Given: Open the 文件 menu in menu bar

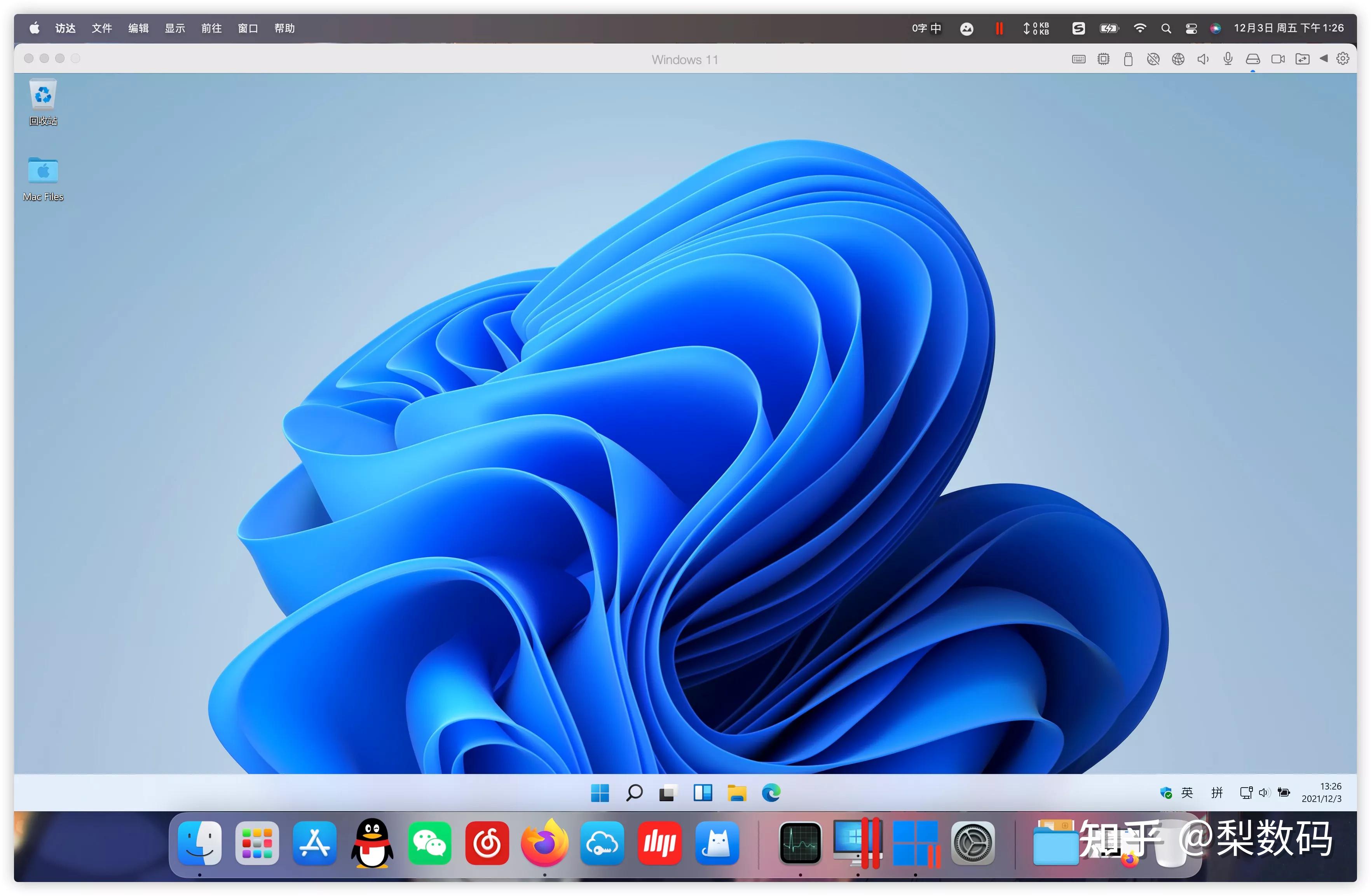Looking at the screenshot, I should coord(101,28).
